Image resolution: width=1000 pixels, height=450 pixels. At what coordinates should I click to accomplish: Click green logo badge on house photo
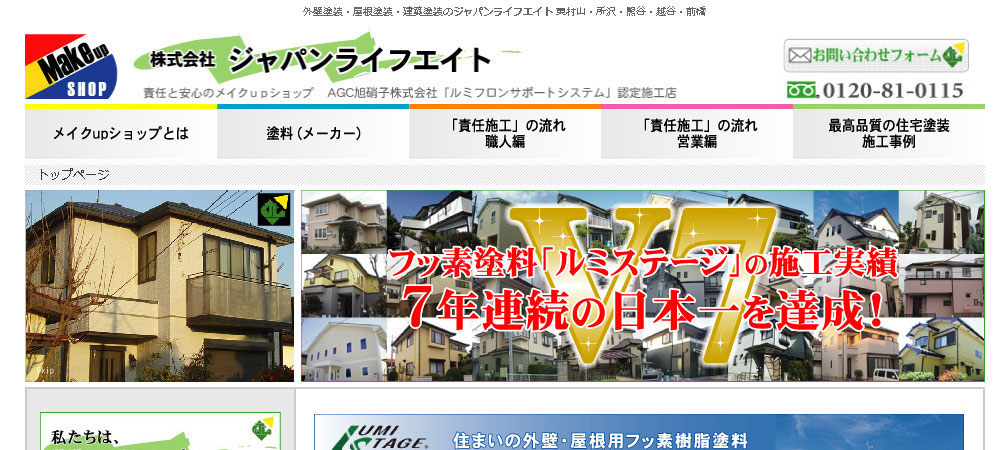(274, 210)
